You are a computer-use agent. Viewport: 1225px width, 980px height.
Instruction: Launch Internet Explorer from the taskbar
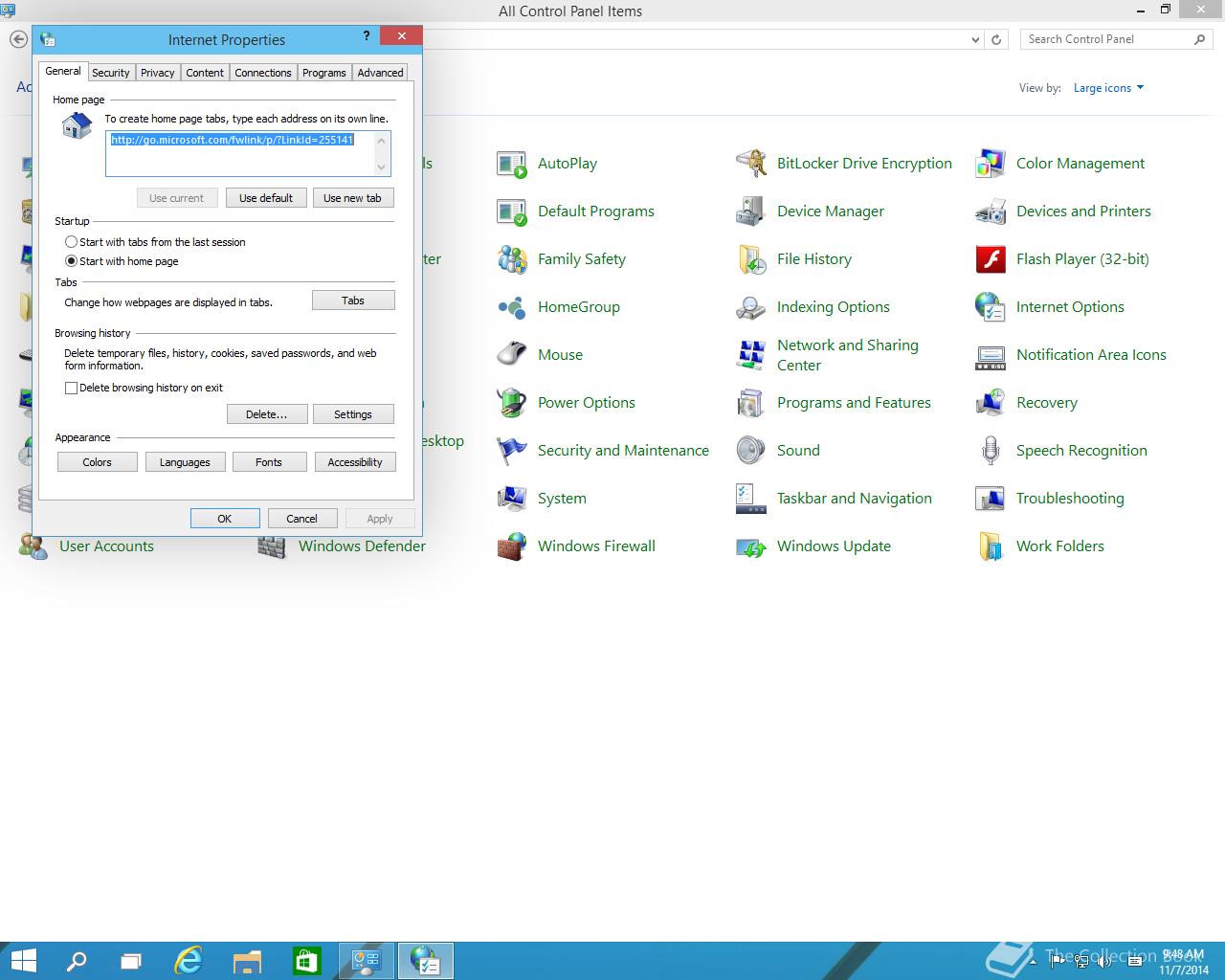click(189, 961)
